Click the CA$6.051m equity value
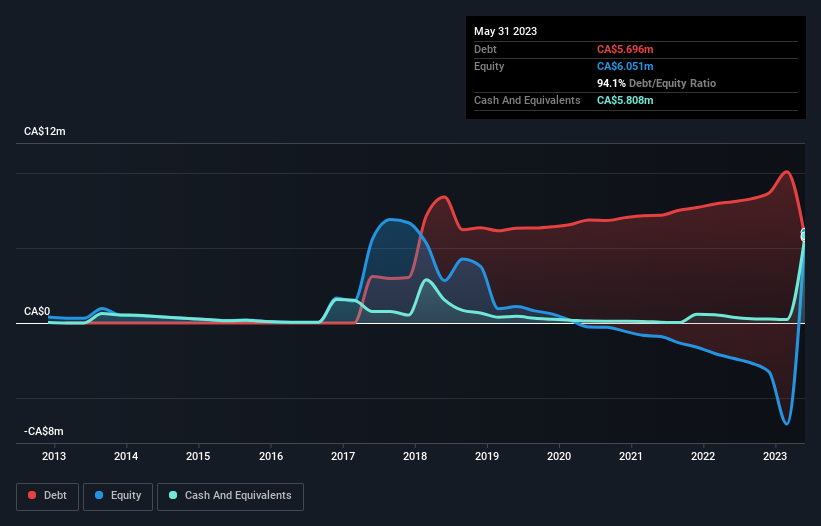Screen dimensions: 821x526 [625, 66]
